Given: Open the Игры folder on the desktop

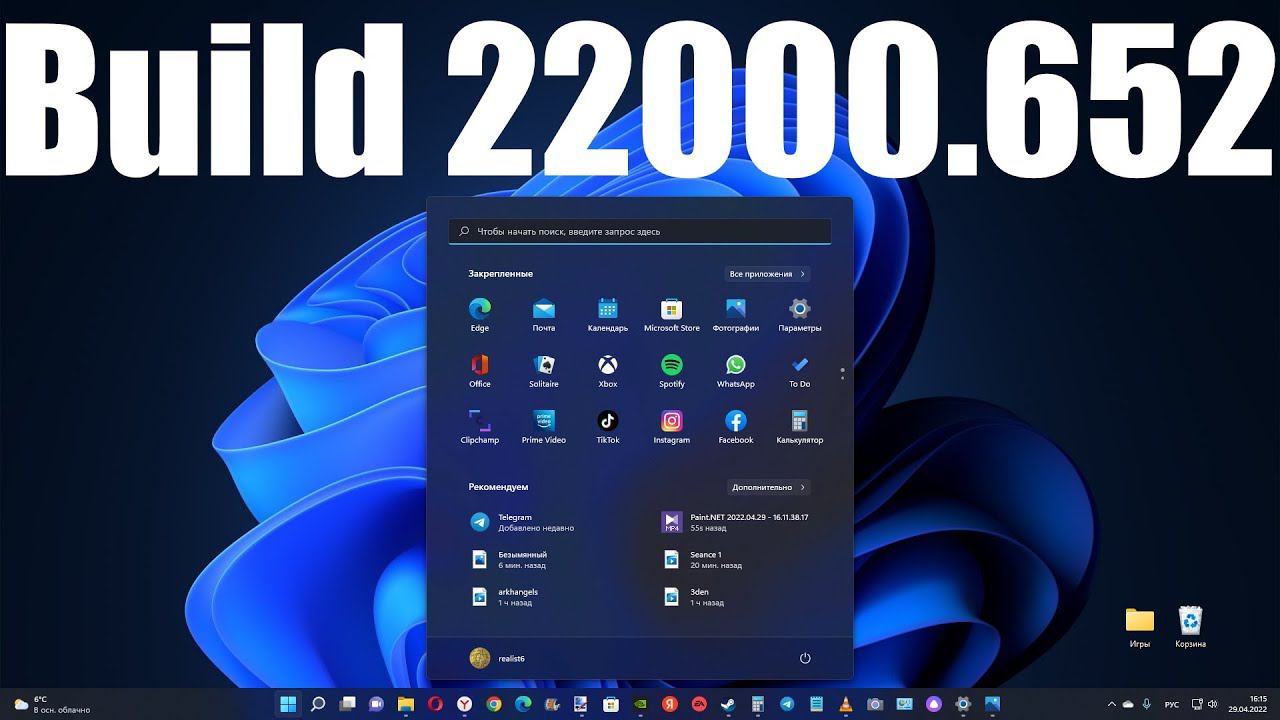Looking at the screenshot, I should 1140,628.
